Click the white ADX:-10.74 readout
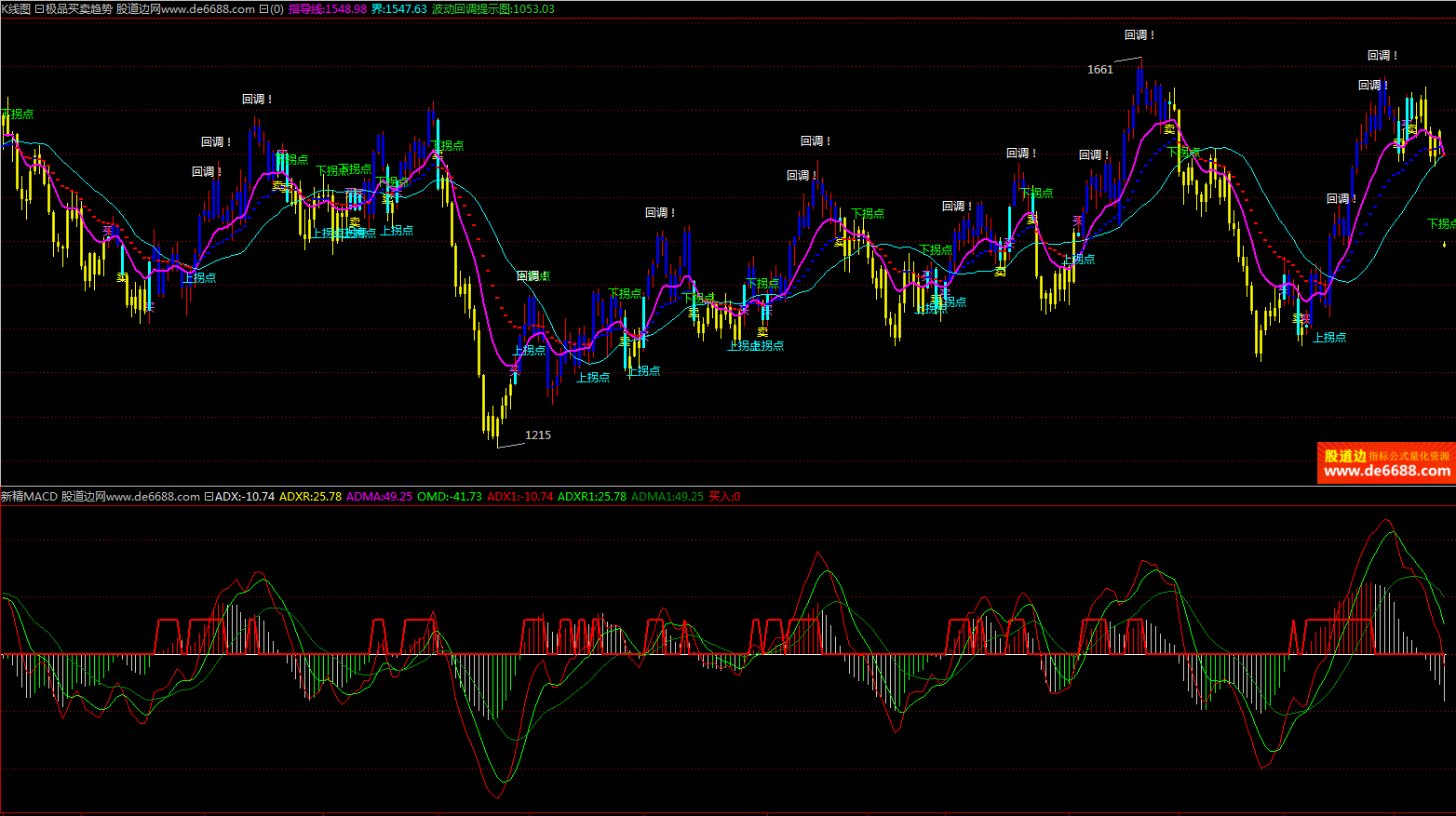 click(x=245, y=497)
